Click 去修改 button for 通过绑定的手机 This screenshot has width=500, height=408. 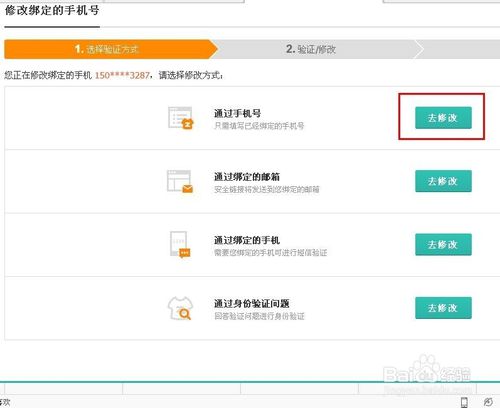click(x=443, y=244)
